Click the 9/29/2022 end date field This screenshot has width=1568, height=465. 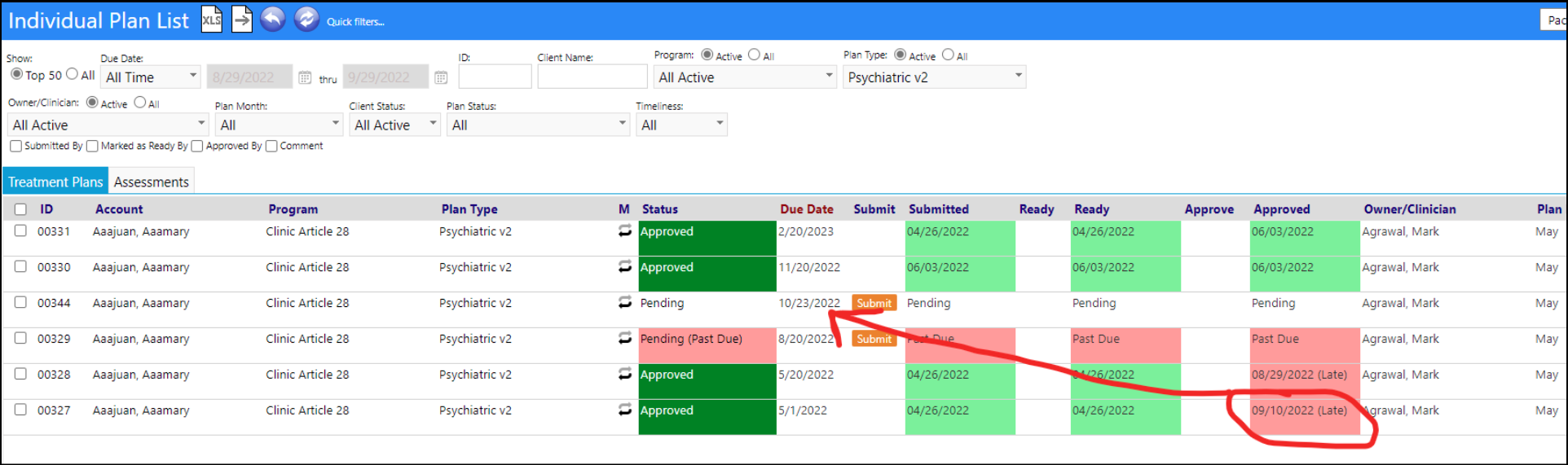point(385,77)
